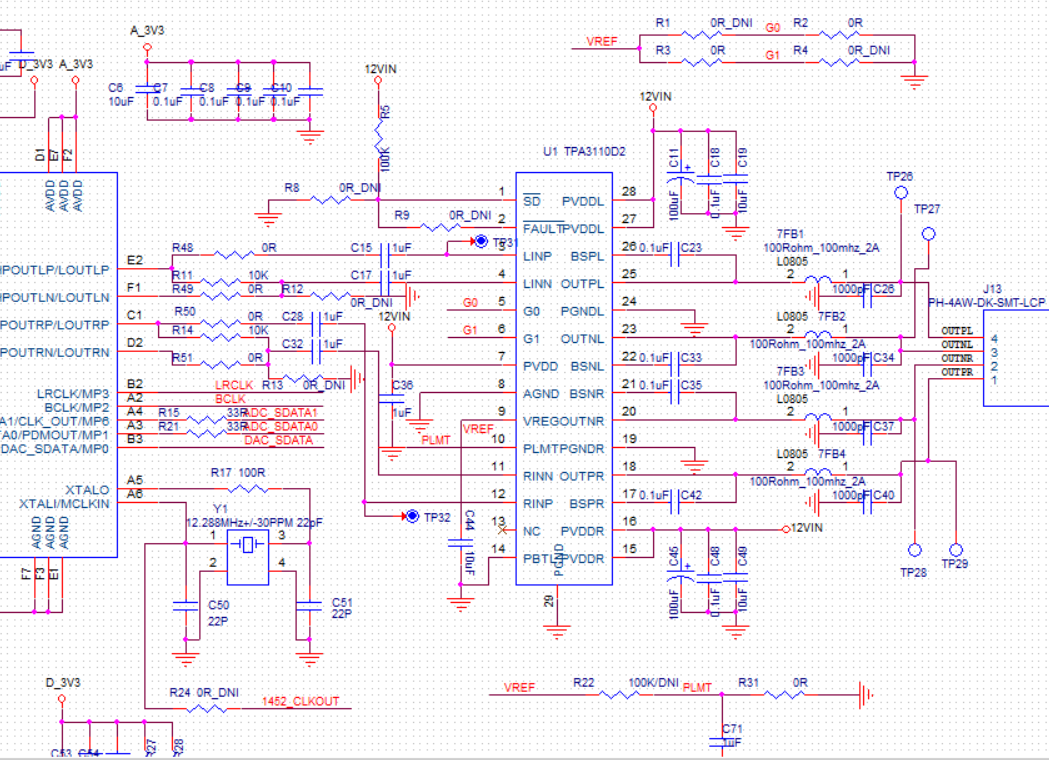Viewport: 1049px width, 760px height.
Task: Click the TP26 test point circle
Action: click(900, 193)
